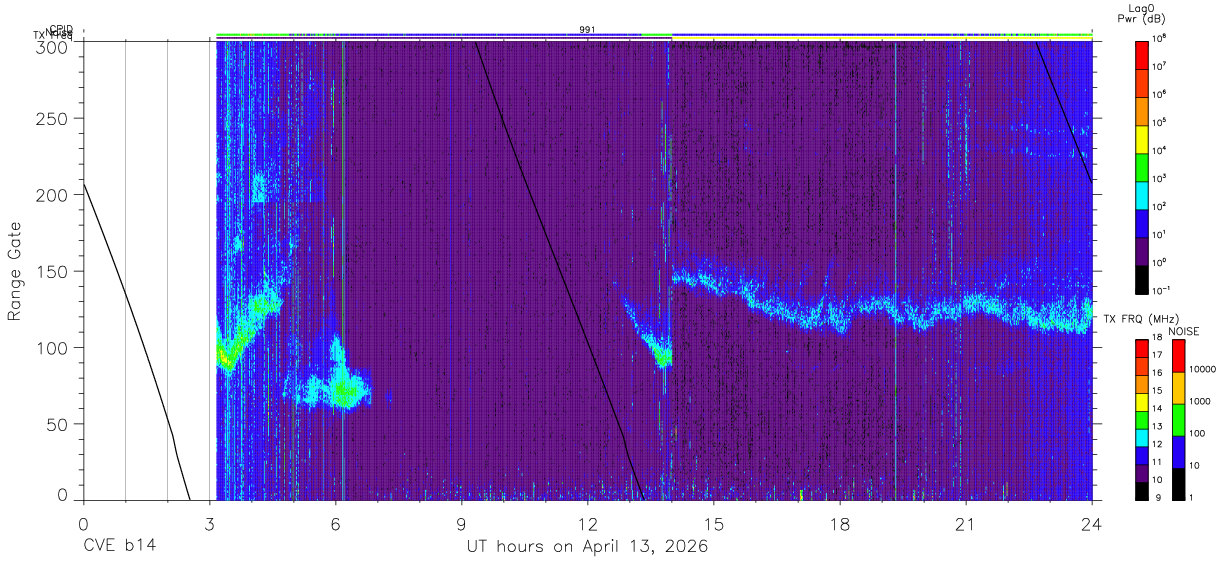This screenshot has height=567, width=1228.
Task: Click the '10000' label on NOISE legend
Action: (1204, 369)
